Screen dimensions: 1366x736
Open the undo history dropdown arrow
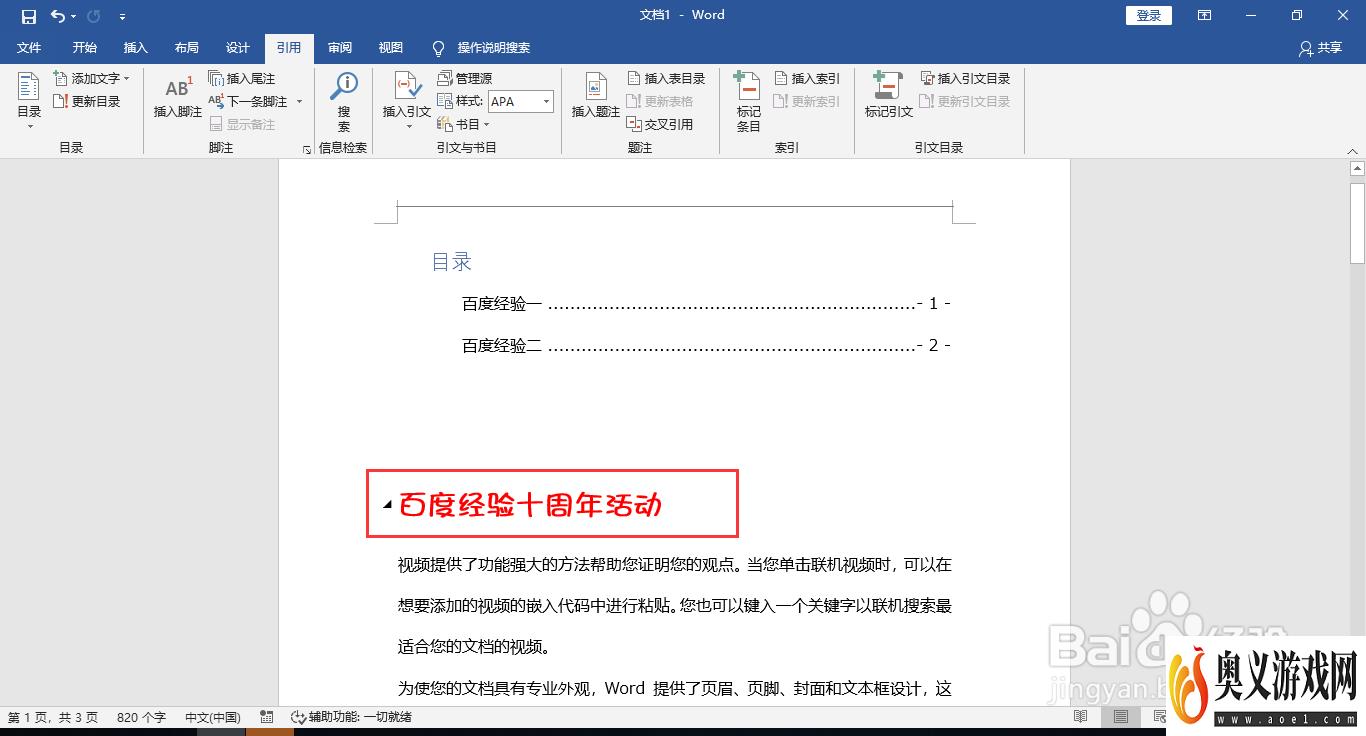pos(73,16)
